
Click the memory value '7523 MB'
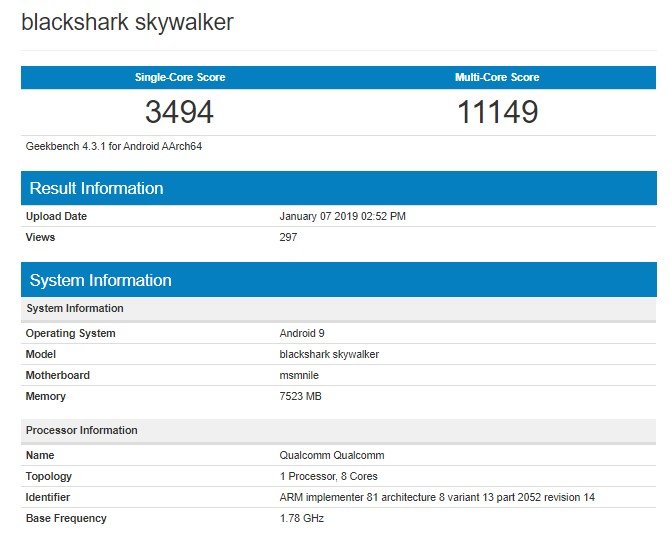click(x=300, y=396)
